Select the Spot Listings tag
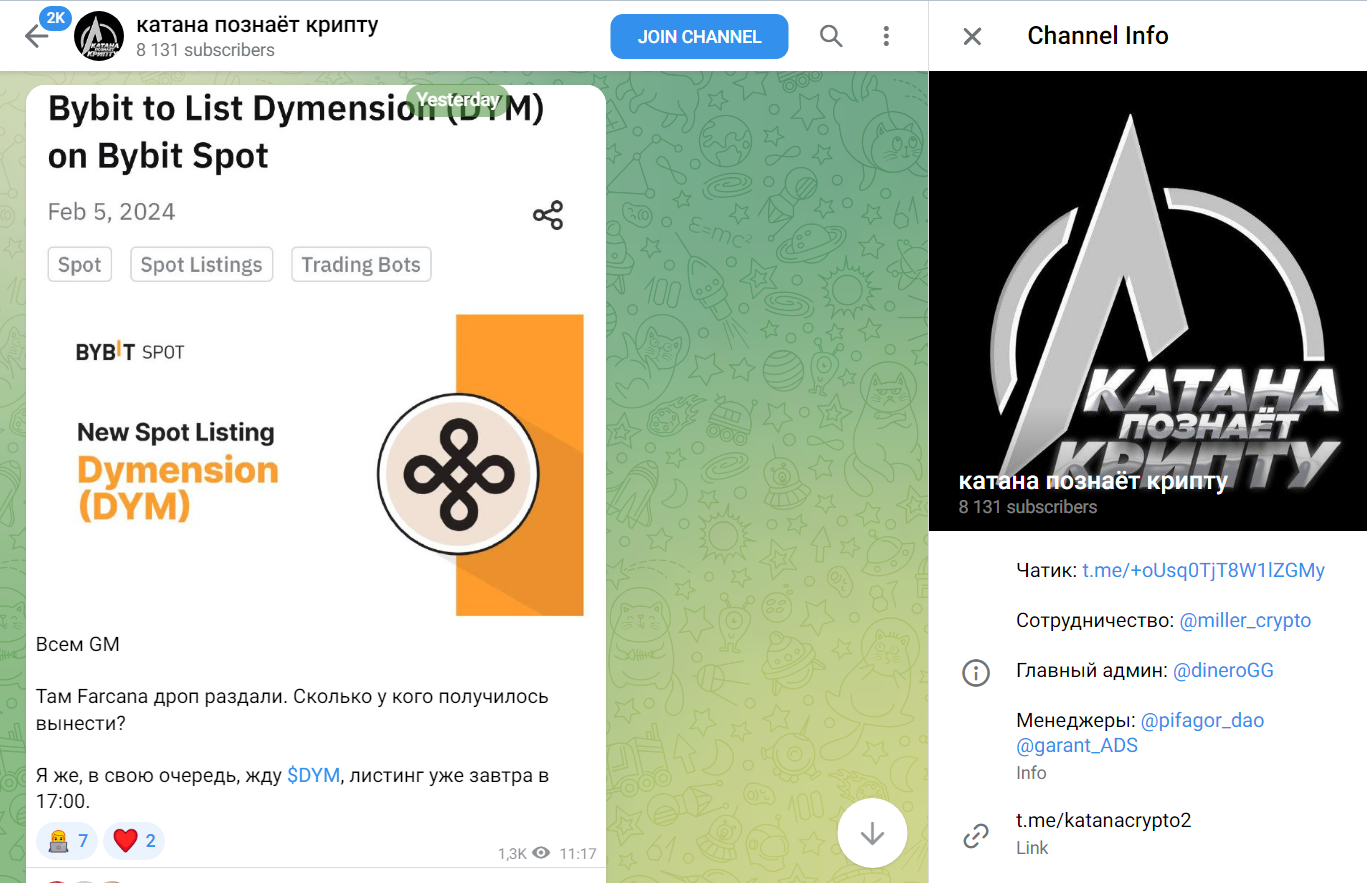1367x883 pixels. click(201, 265)
